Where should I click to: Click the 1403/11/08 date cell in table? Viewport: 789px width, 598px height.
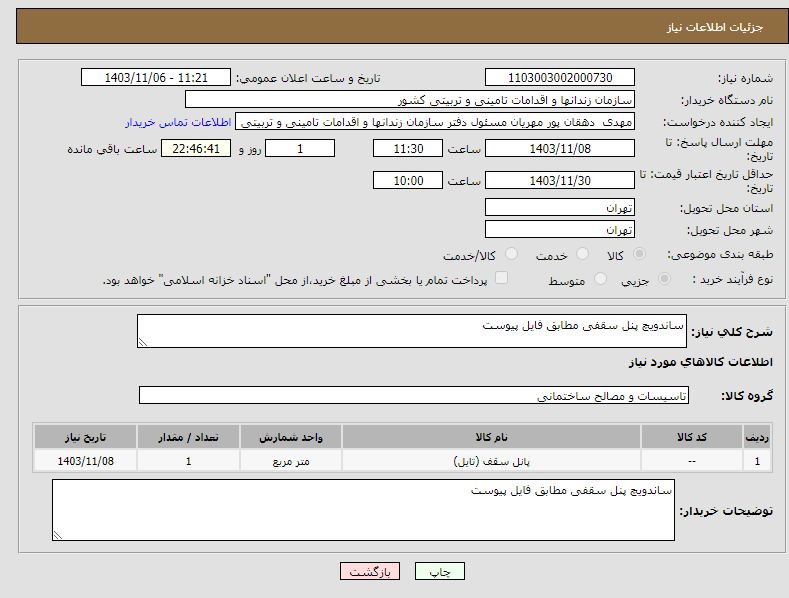click(86, 461)
